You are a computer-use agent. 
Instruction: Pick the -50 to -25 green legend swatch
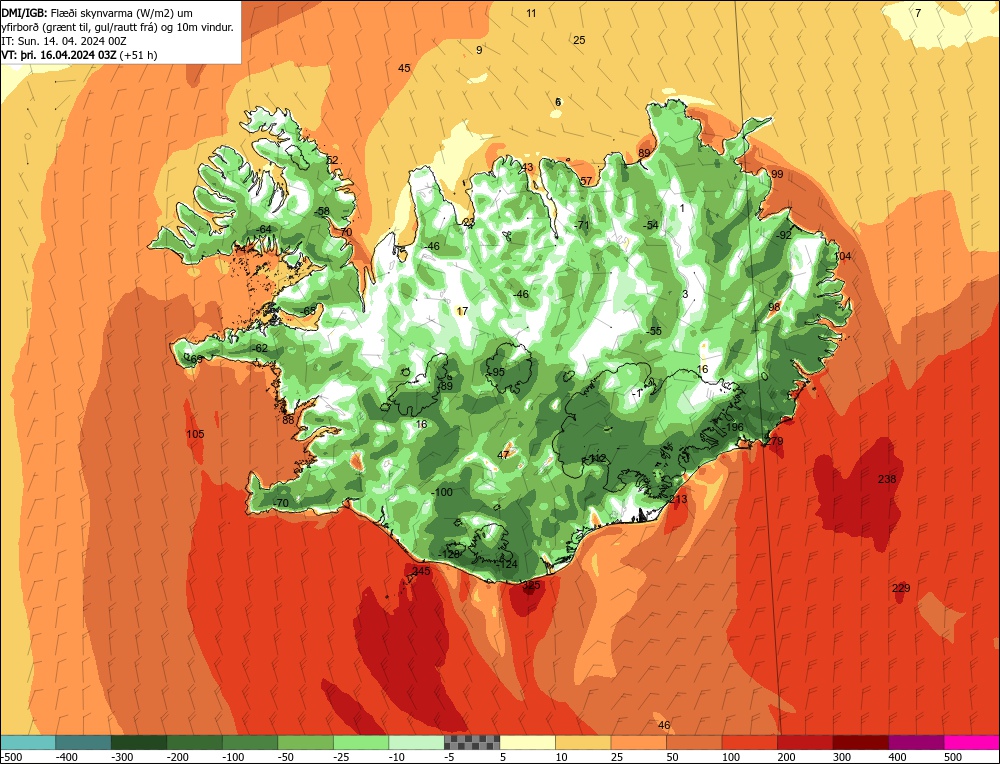click(305, 742)
